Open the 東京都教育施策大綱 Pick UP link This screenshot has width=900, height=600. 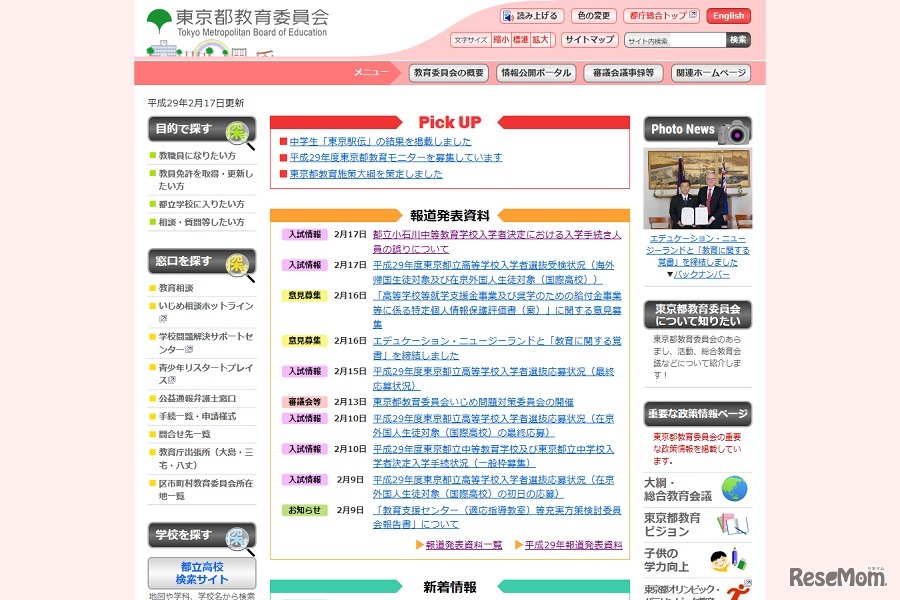366,174
